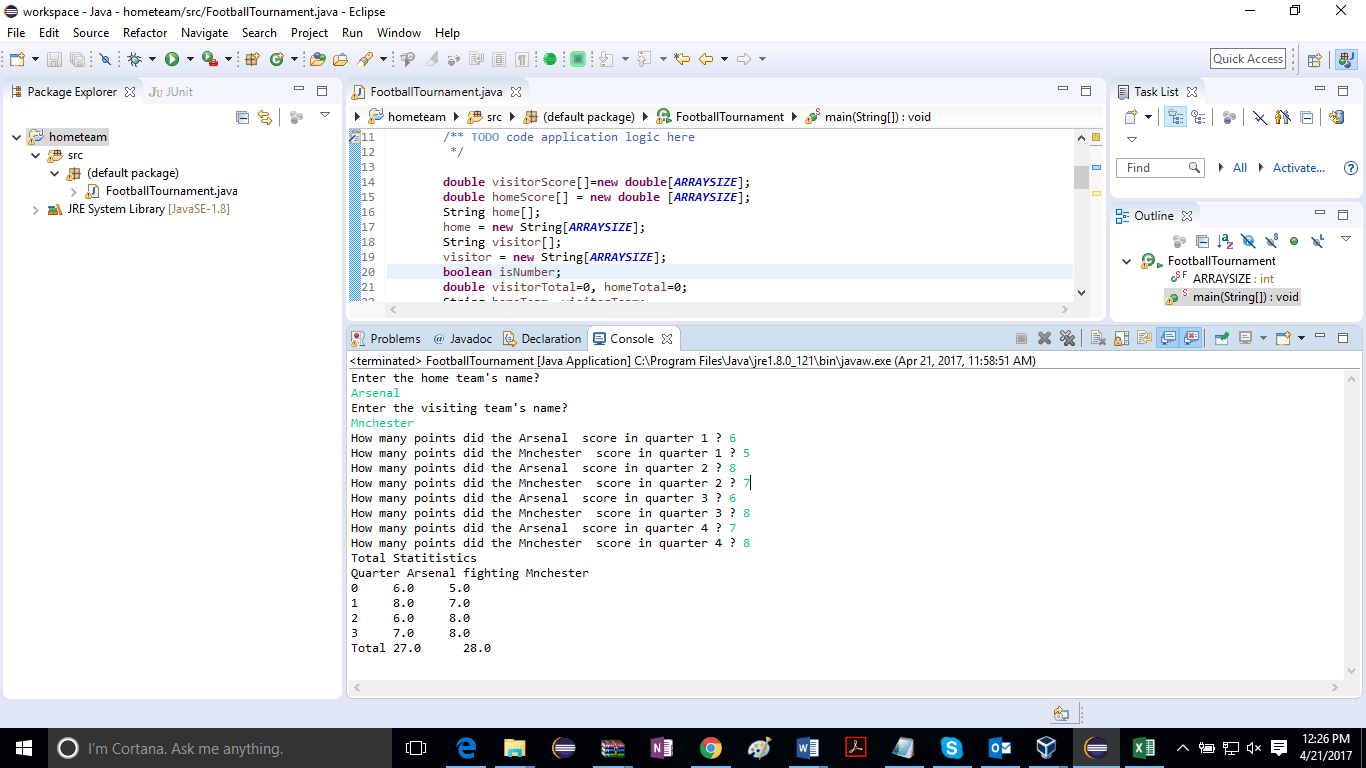The image size is (1366, 768).
Task: Open Package Explorer view menu triangle
Action: coord(325,116)
